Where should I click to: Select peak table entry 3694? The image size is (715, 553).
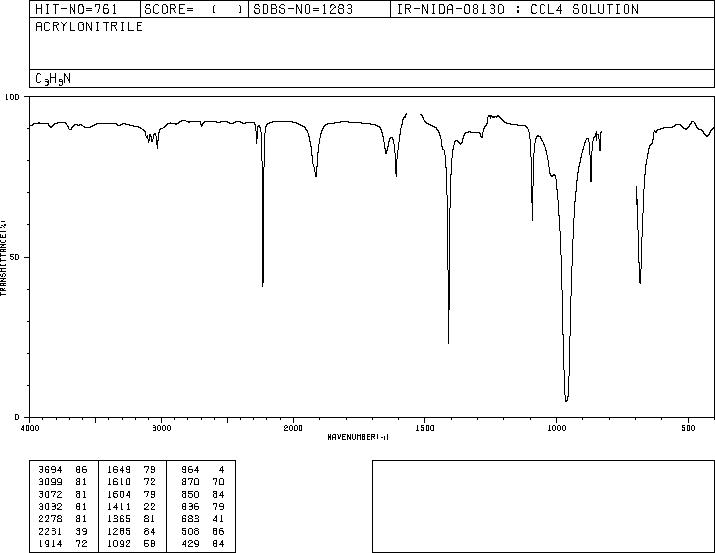pos(51,470)
